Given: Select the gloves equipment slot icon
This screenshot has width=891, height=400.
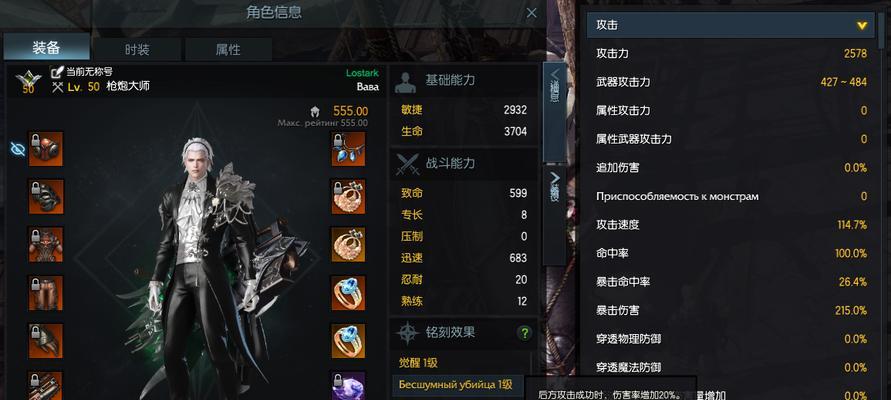Looking at the screenshot, I should coord(45,341).
